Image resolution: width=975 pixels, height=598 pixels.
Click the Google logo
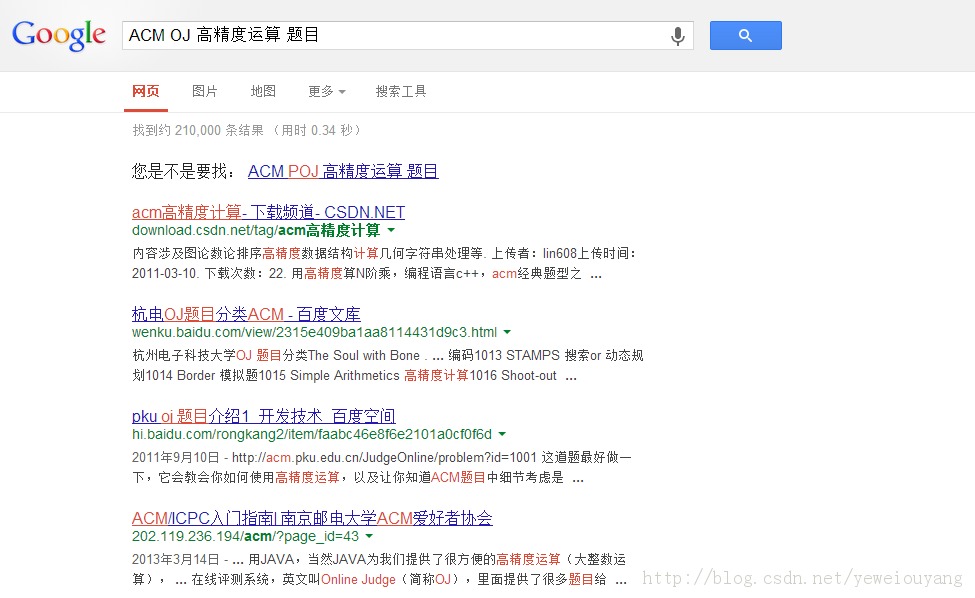click(59, 35)
